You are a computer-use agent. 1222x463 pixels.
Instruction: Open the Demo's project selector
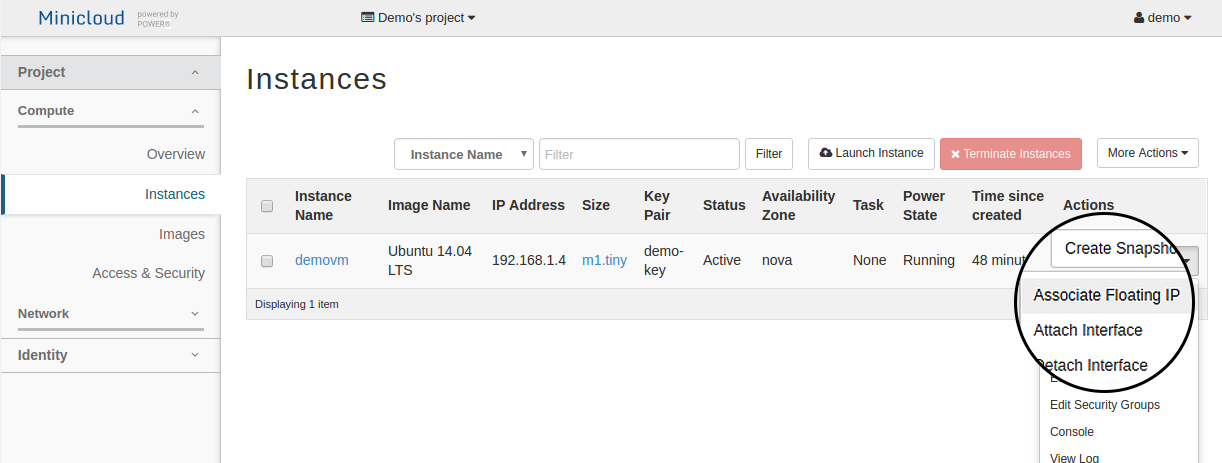point(418,18)
